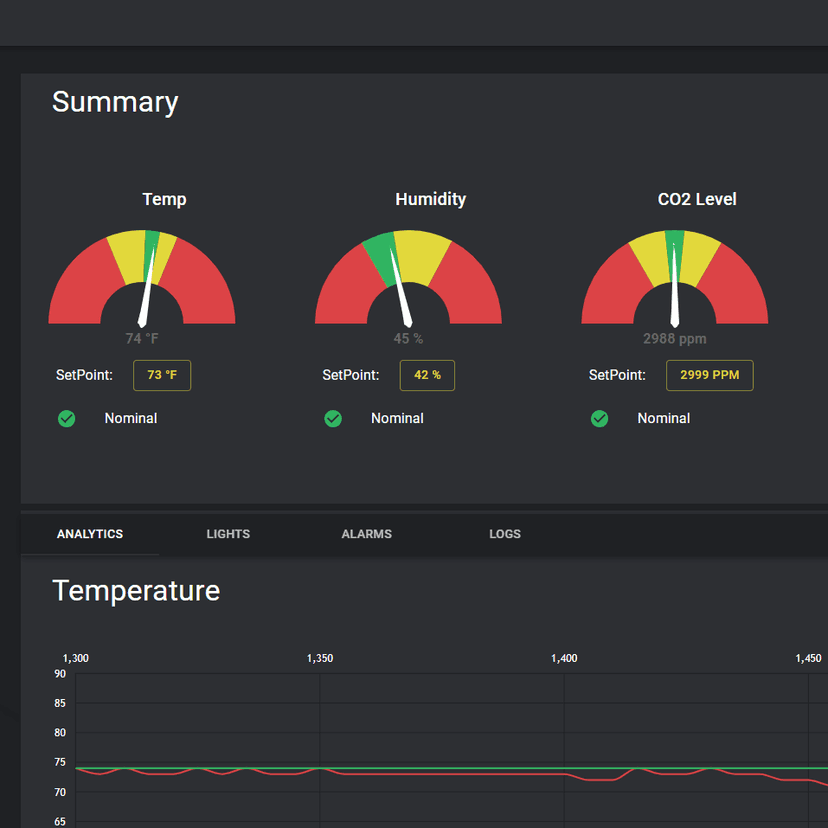Click the Summary heading
Image resolution: width=828 pixels, height=828 pixels.
click(115, 102)
